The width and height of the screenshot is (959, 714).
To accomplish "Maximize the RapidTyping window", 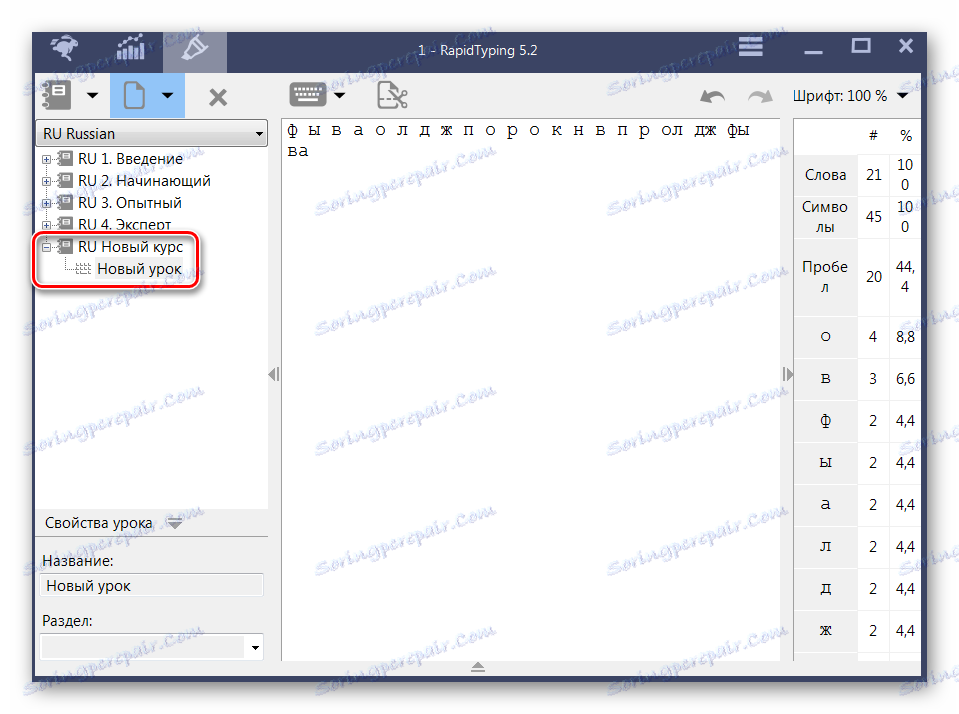I will [x=861, y=46].
